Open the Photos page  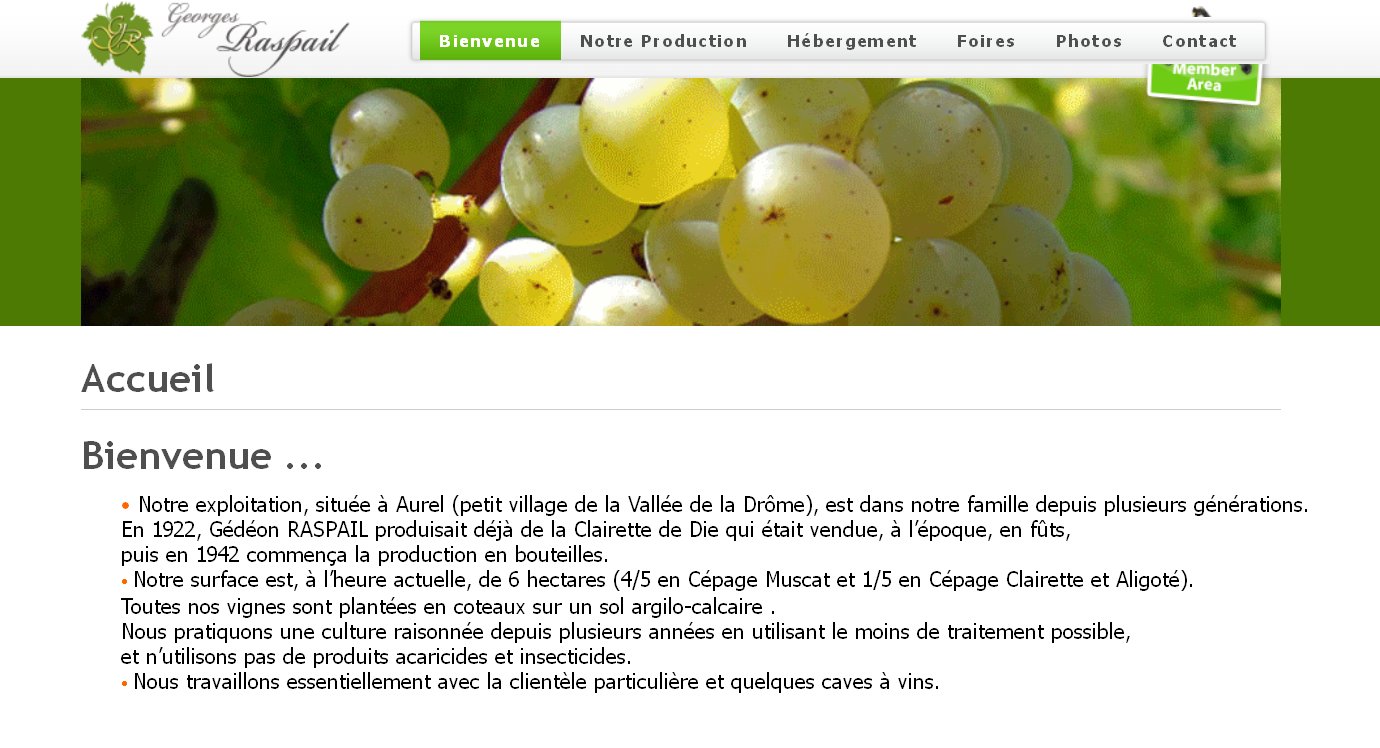(x=1089, y=41)
